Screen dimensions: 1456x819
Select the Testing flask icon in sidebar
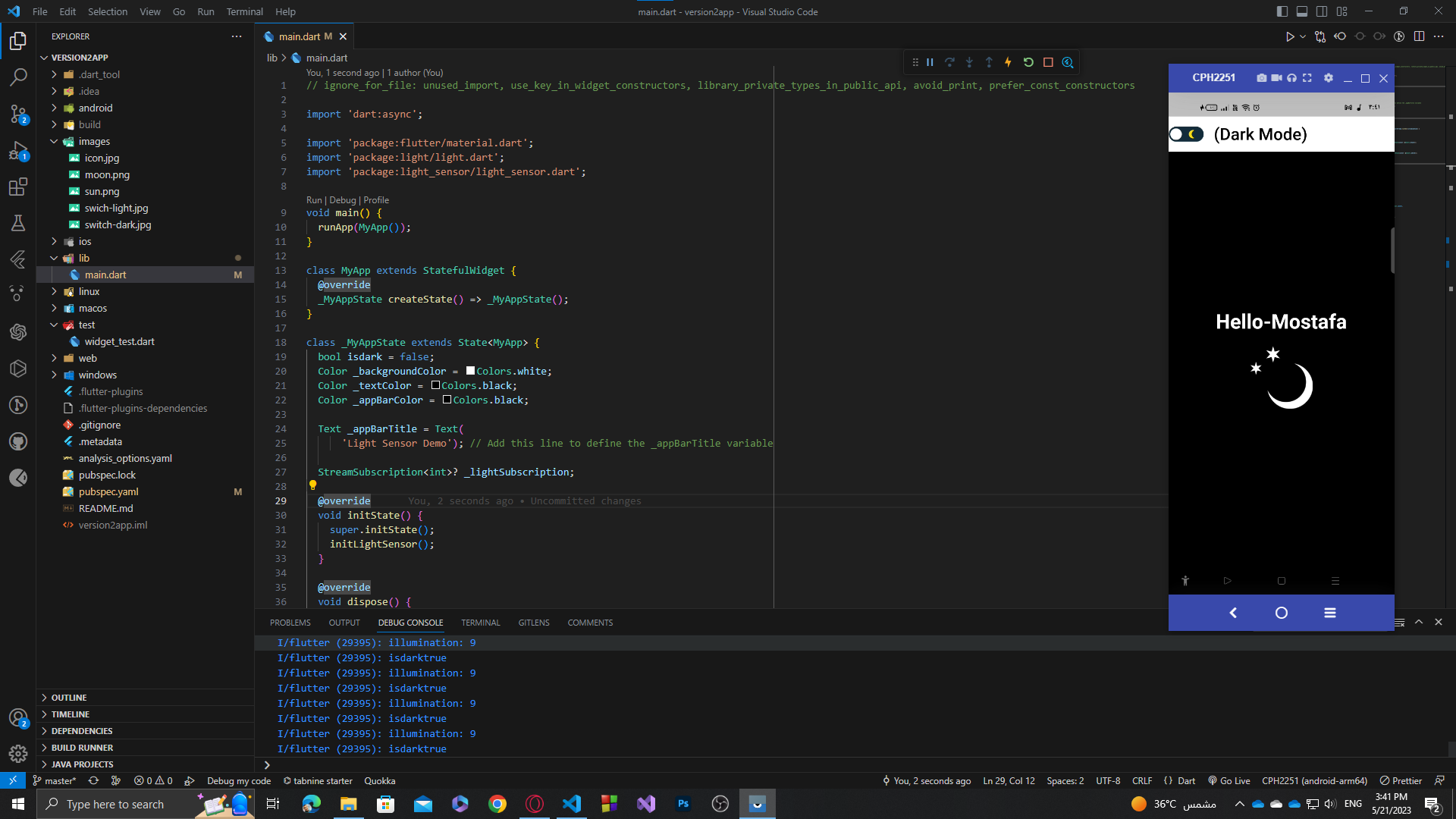pyautogui.click(x=18, y=223)
